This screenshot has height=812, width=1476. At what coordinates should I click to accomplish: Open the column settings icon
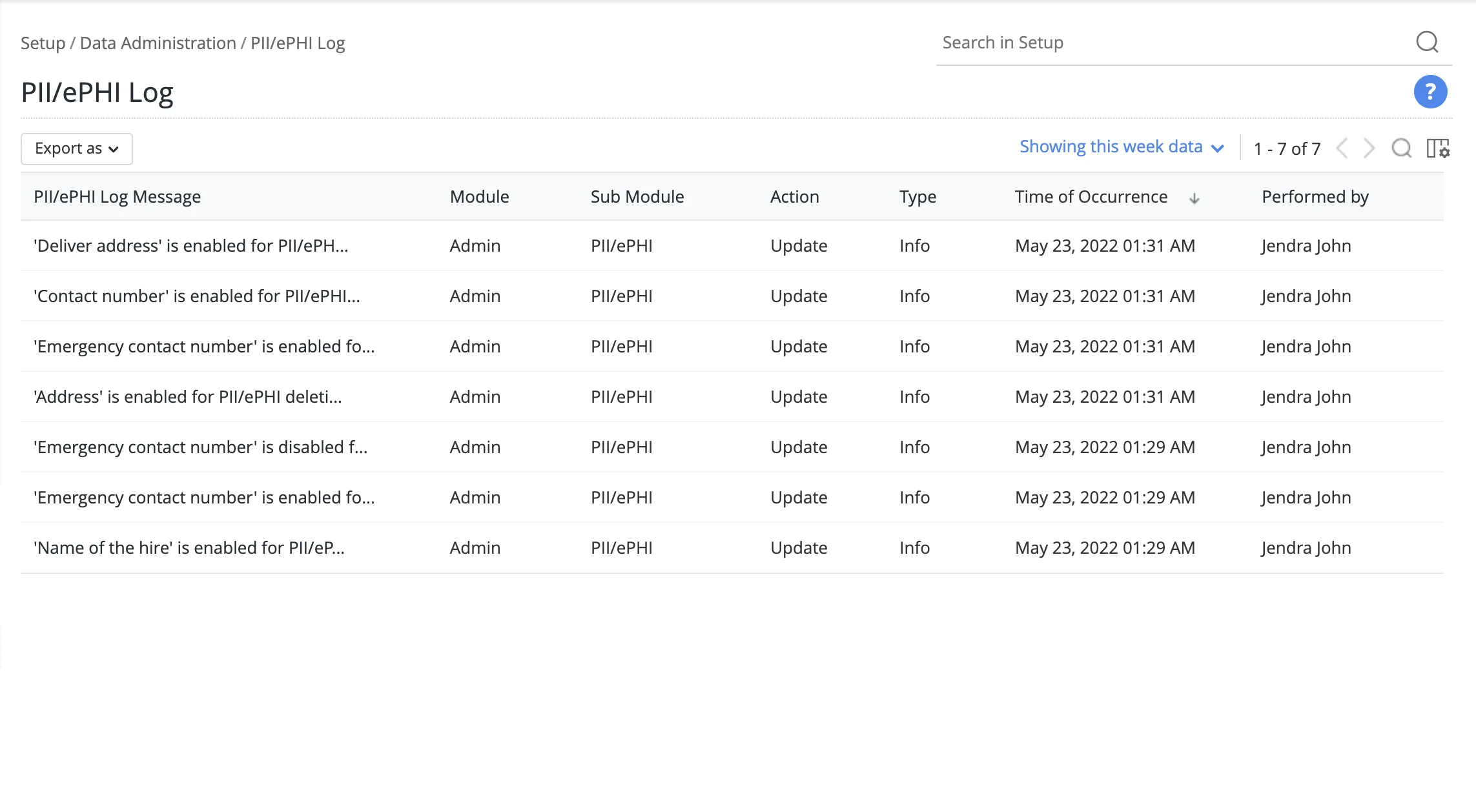coord(1438,148)
